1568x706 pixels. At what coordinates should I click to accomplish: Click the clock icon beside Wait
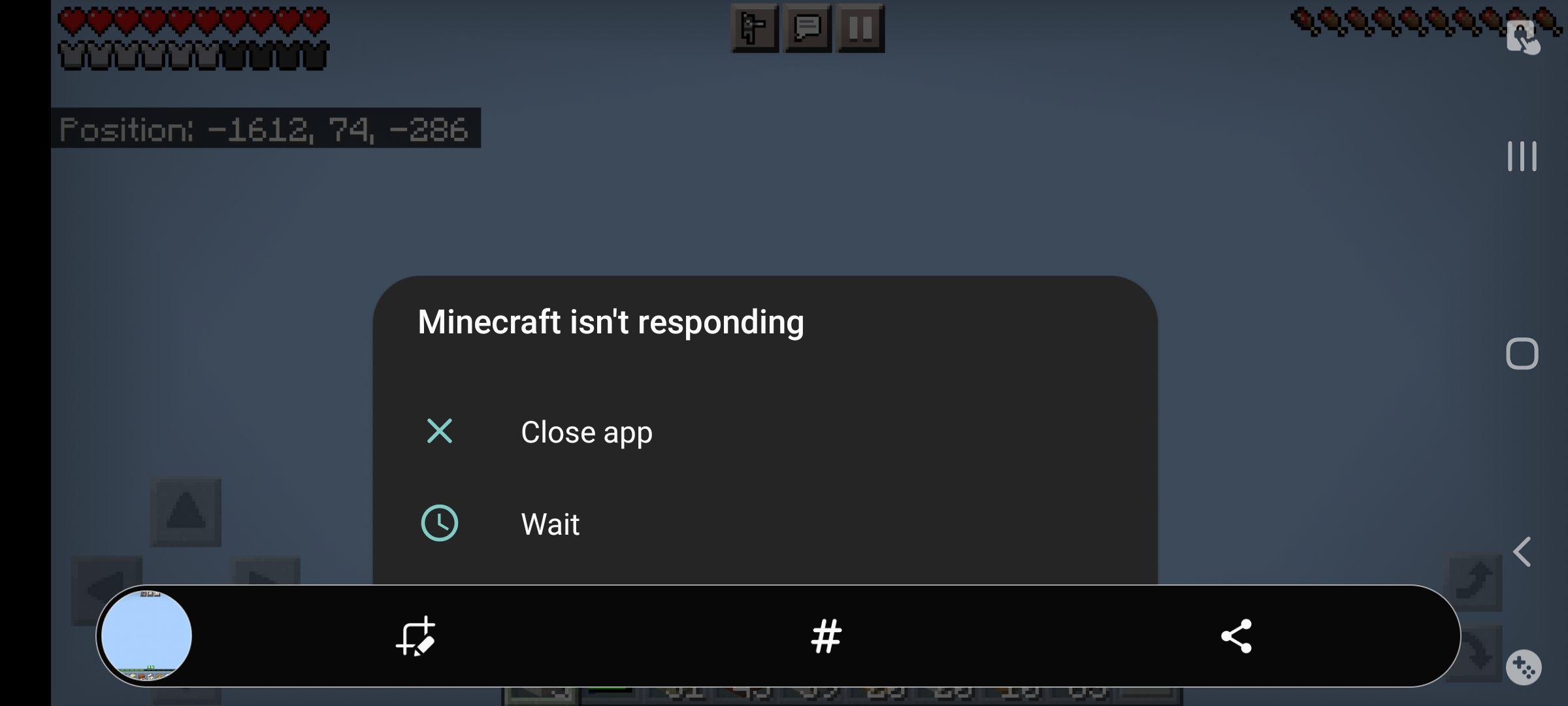coord(440,523)
